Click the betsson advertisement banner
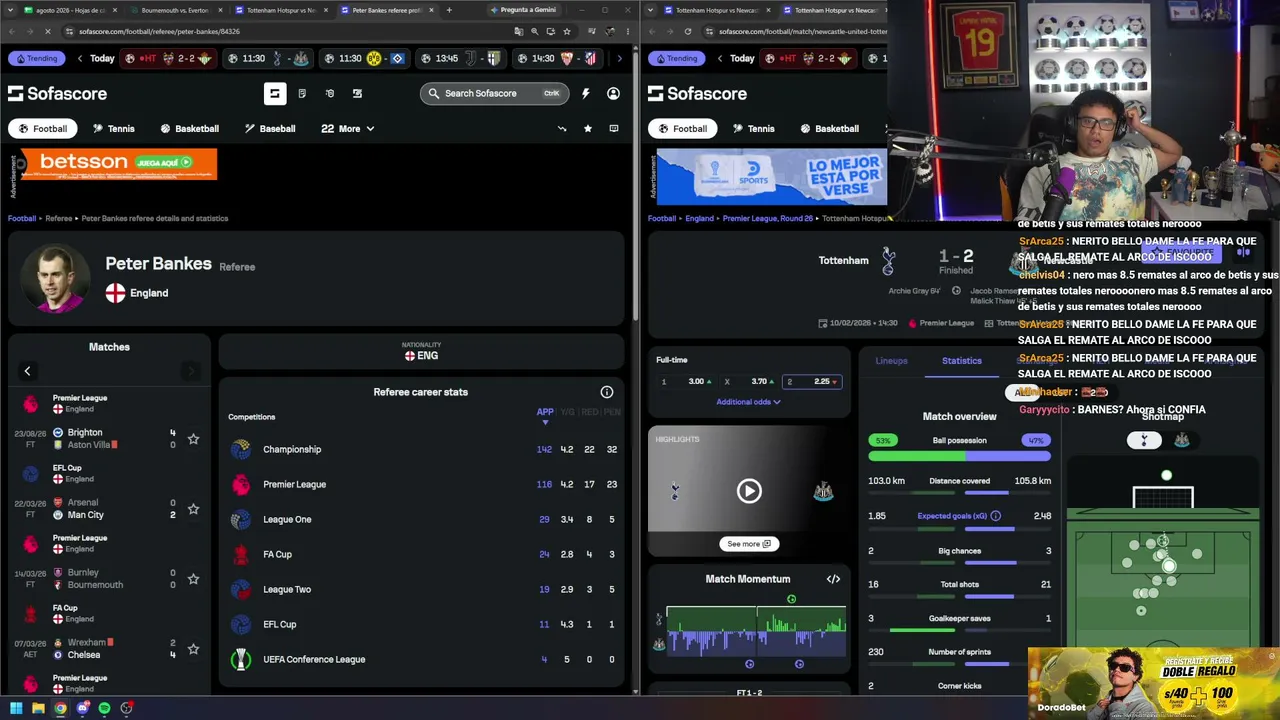This screenshot has width=1280, height=720. [x=118, y=164]
